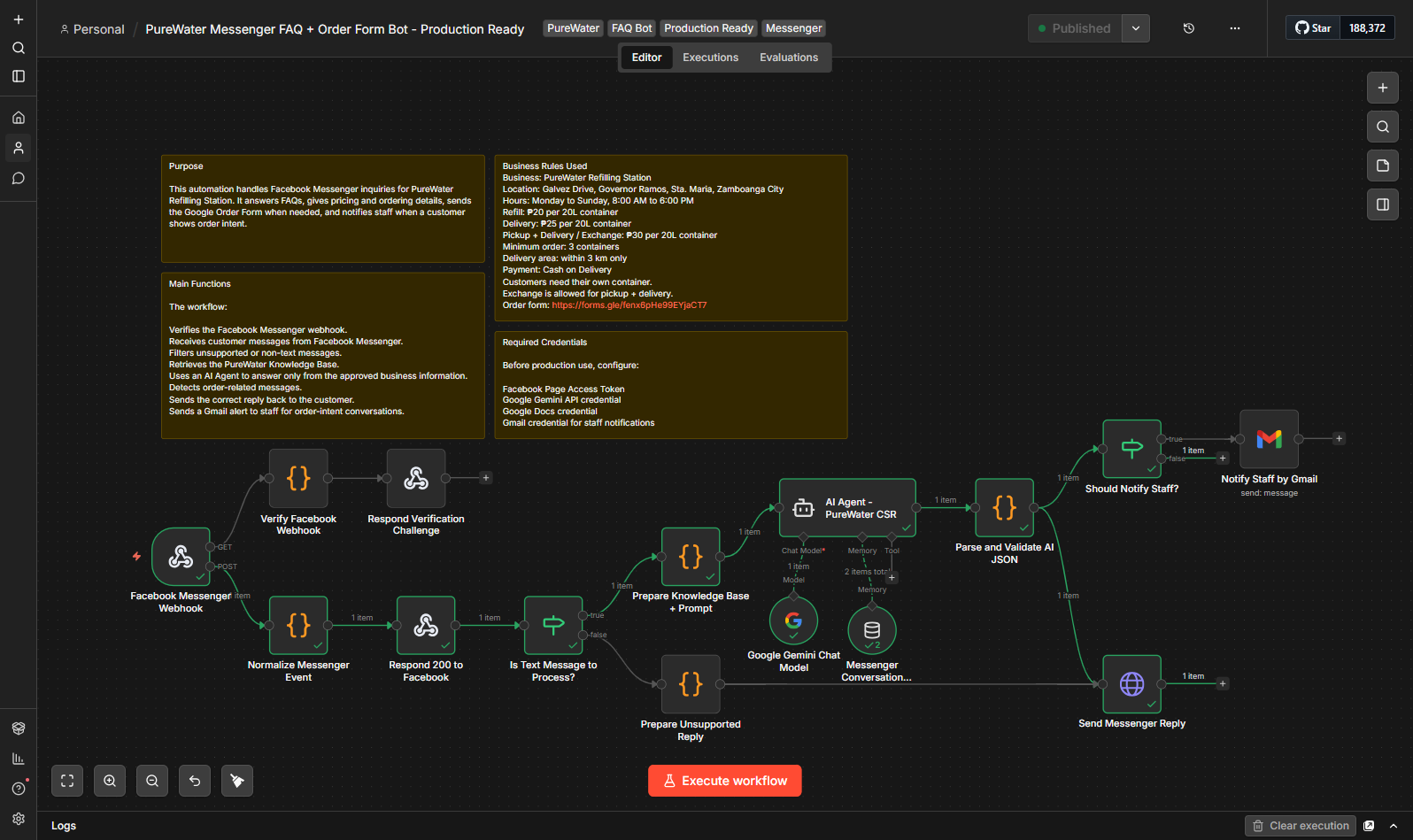Open the AI Agent - PureWater CSR node

click(x=847, y=508)
